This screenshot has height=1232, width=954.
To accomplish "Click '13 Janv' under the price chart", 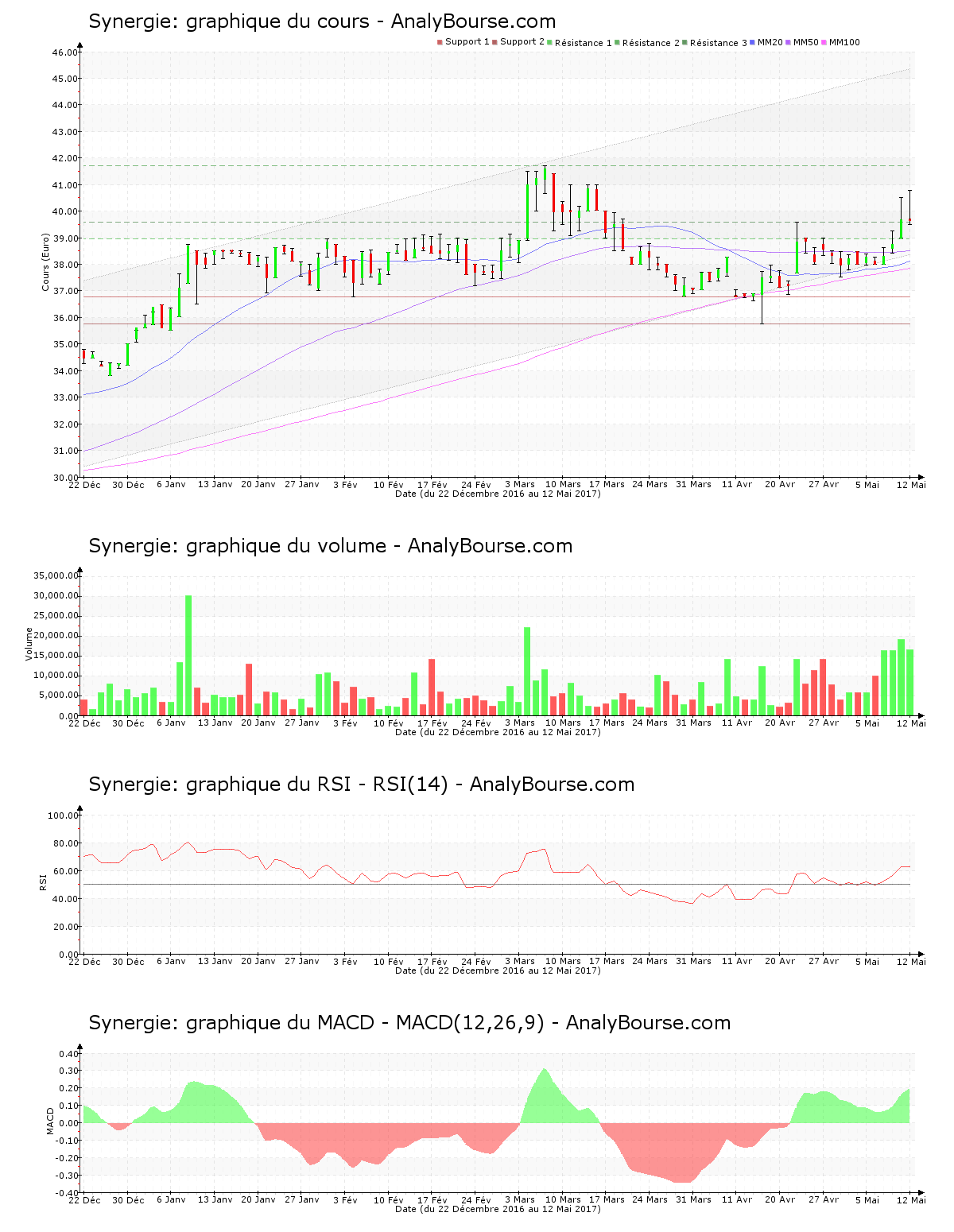I will tap(215, 484).
